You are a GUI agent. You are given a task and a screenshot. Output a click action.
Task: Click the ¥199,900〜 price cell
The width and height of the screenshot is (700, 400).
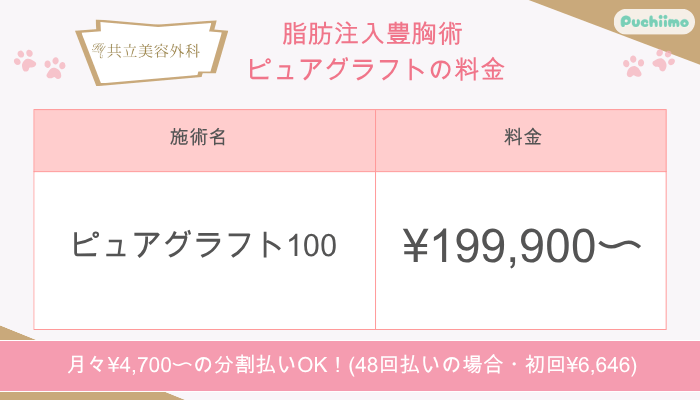point(520,245)
